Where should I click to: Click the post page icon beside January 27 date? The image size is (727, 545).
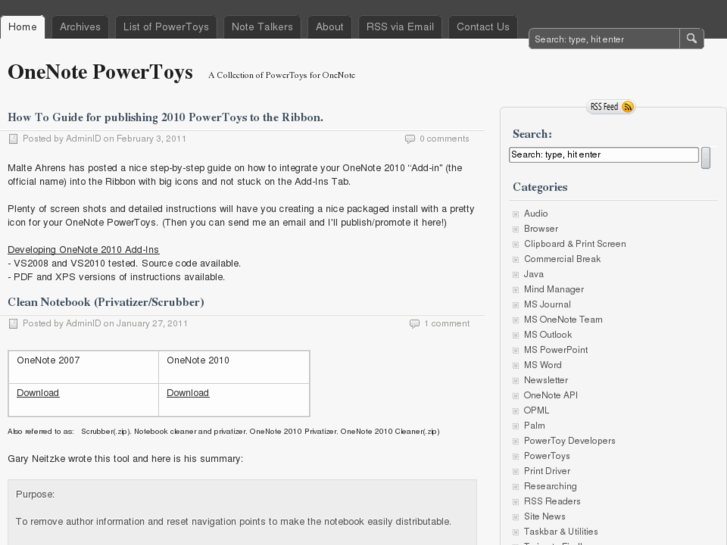pos(13,323)
